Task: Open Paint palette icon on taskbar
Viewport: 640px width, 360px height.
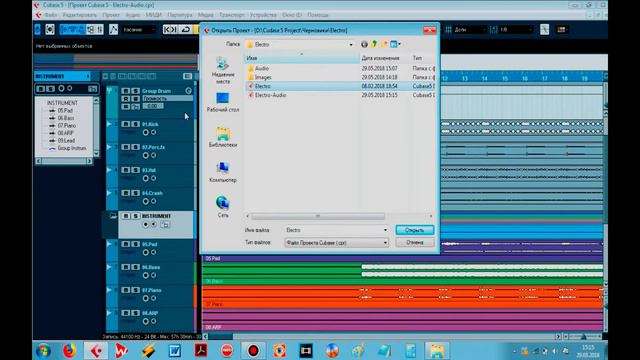Action: (358, 350)
